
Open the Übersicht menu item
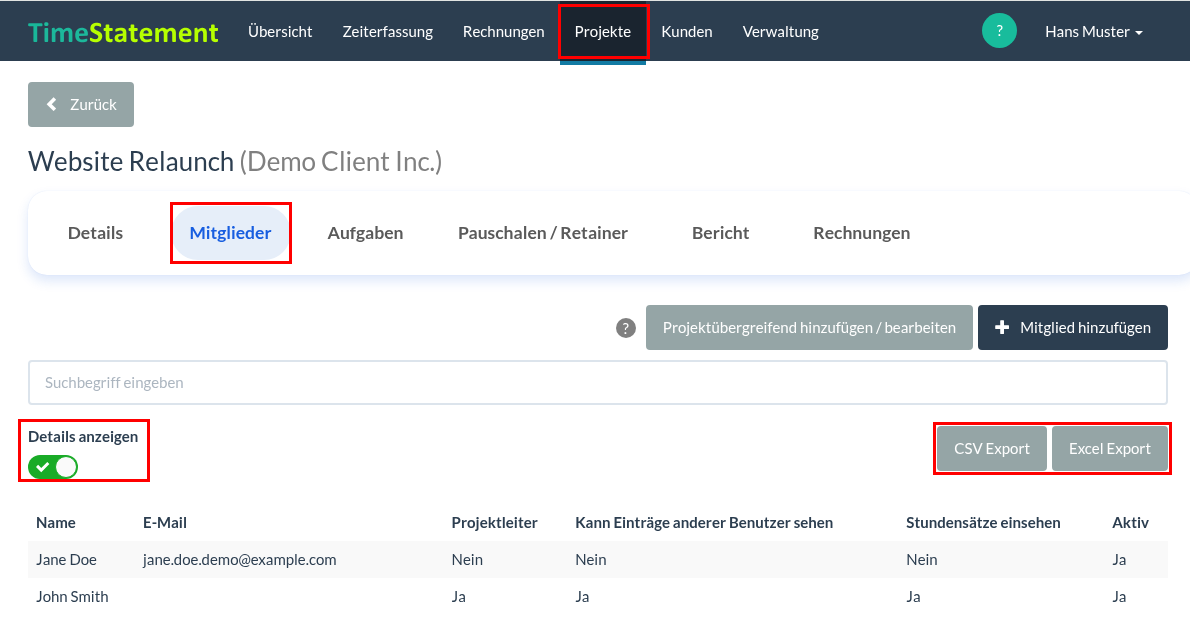click(x=280, y=32)
